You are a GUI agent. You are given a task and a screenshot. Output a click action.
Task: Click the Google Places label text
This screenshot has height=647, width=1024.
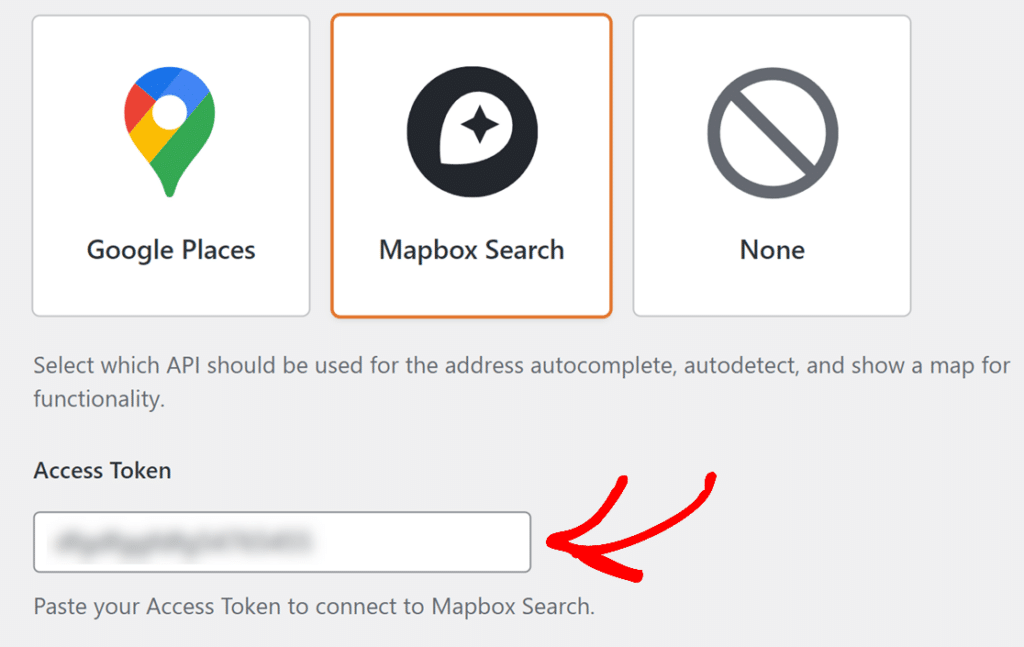coord(170,250)
